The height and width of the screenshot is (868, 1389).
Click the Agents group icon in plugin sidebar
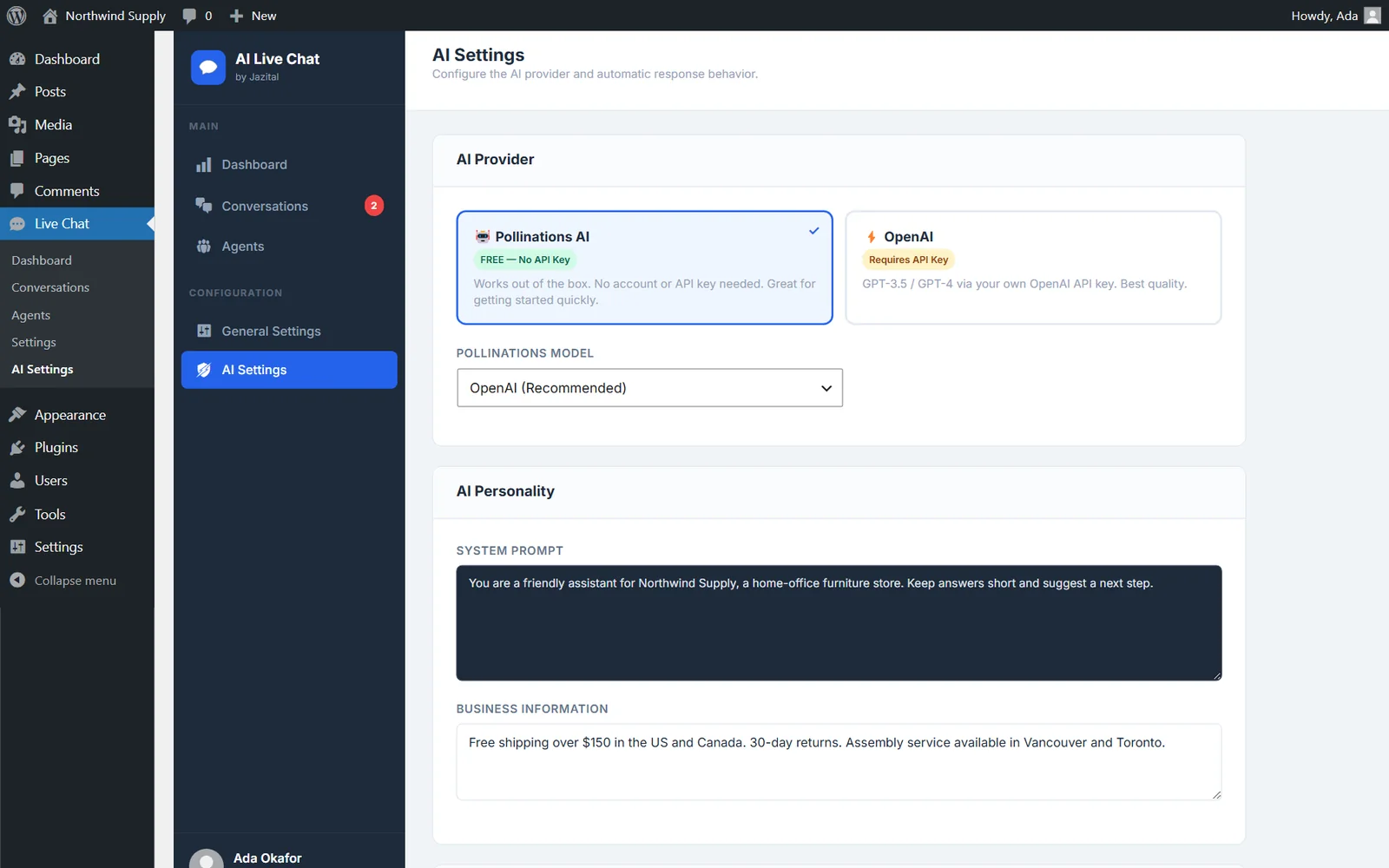click(x=204, y=247)
